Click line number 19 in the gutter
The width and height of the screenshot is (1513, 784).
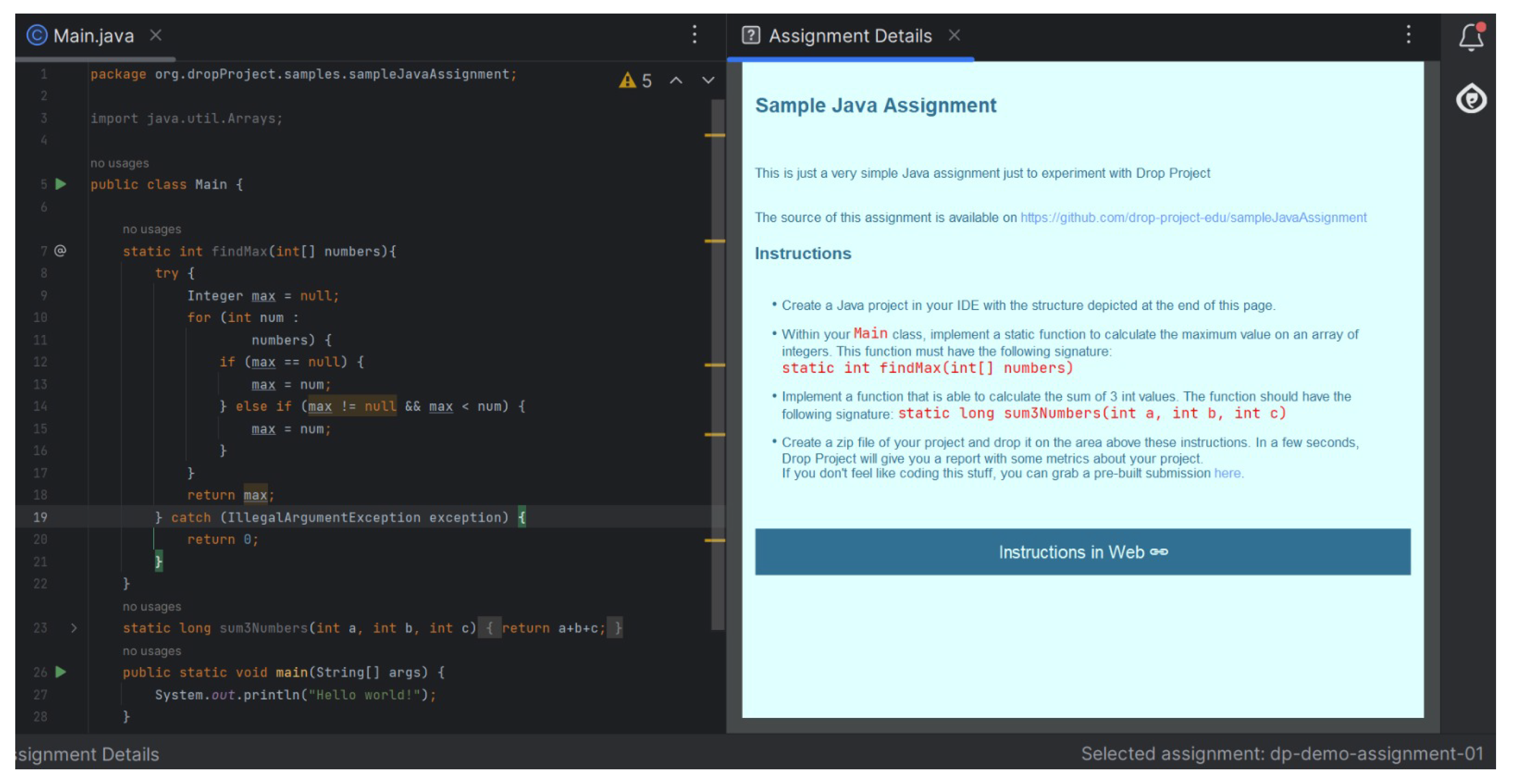click(x=40, y=517)
